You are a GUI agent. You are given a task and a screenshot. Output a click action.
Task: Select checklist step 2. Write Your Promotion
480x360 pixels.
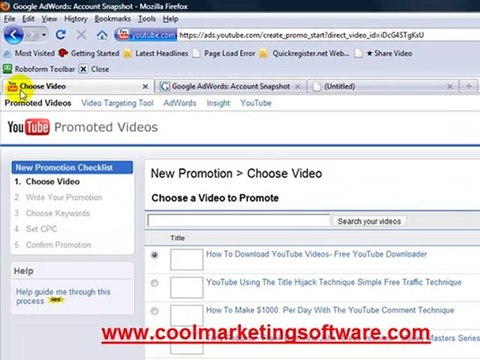pyautogui.click(x=58, y=197)
